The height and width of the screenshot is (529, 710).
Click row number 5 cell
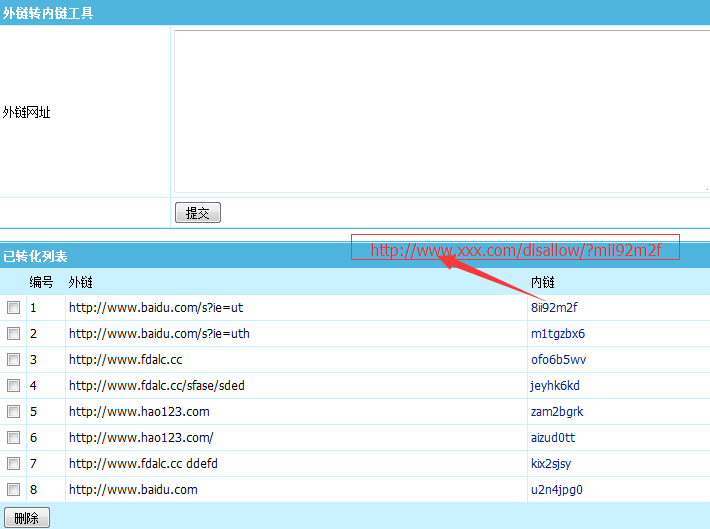tap(34, 412)
